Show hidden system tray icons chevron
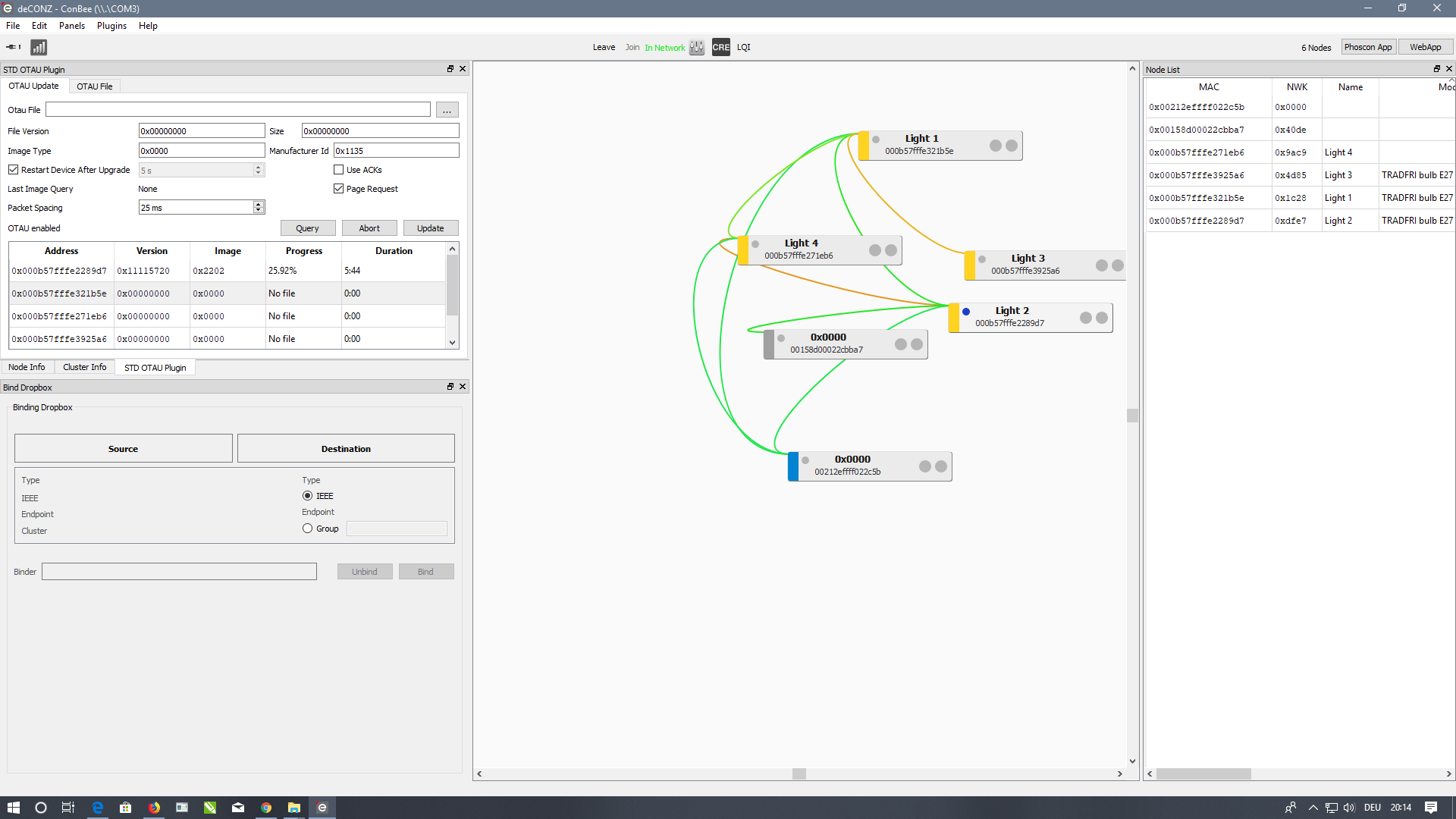Viewport: 1456px width, 819px height. (1313, 808)
